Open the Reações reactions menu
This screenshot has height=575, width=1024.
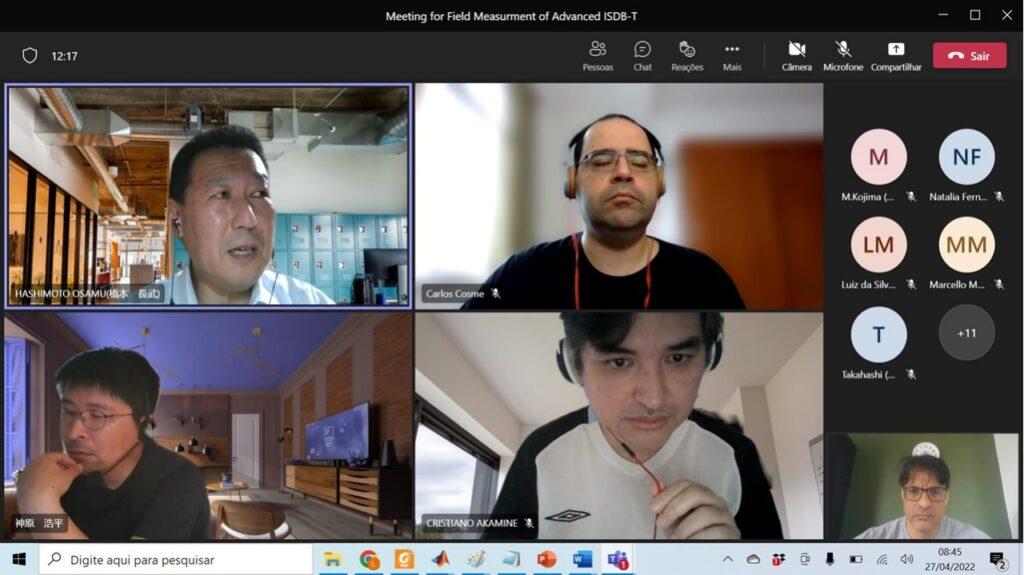pos(687,55)
